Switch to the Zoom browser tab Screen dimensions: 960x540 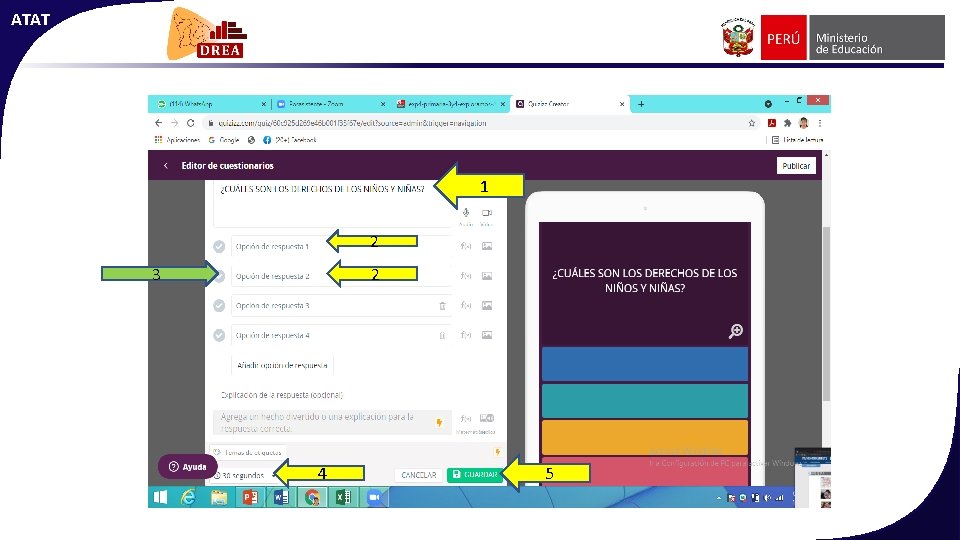(x=329, y=104)
